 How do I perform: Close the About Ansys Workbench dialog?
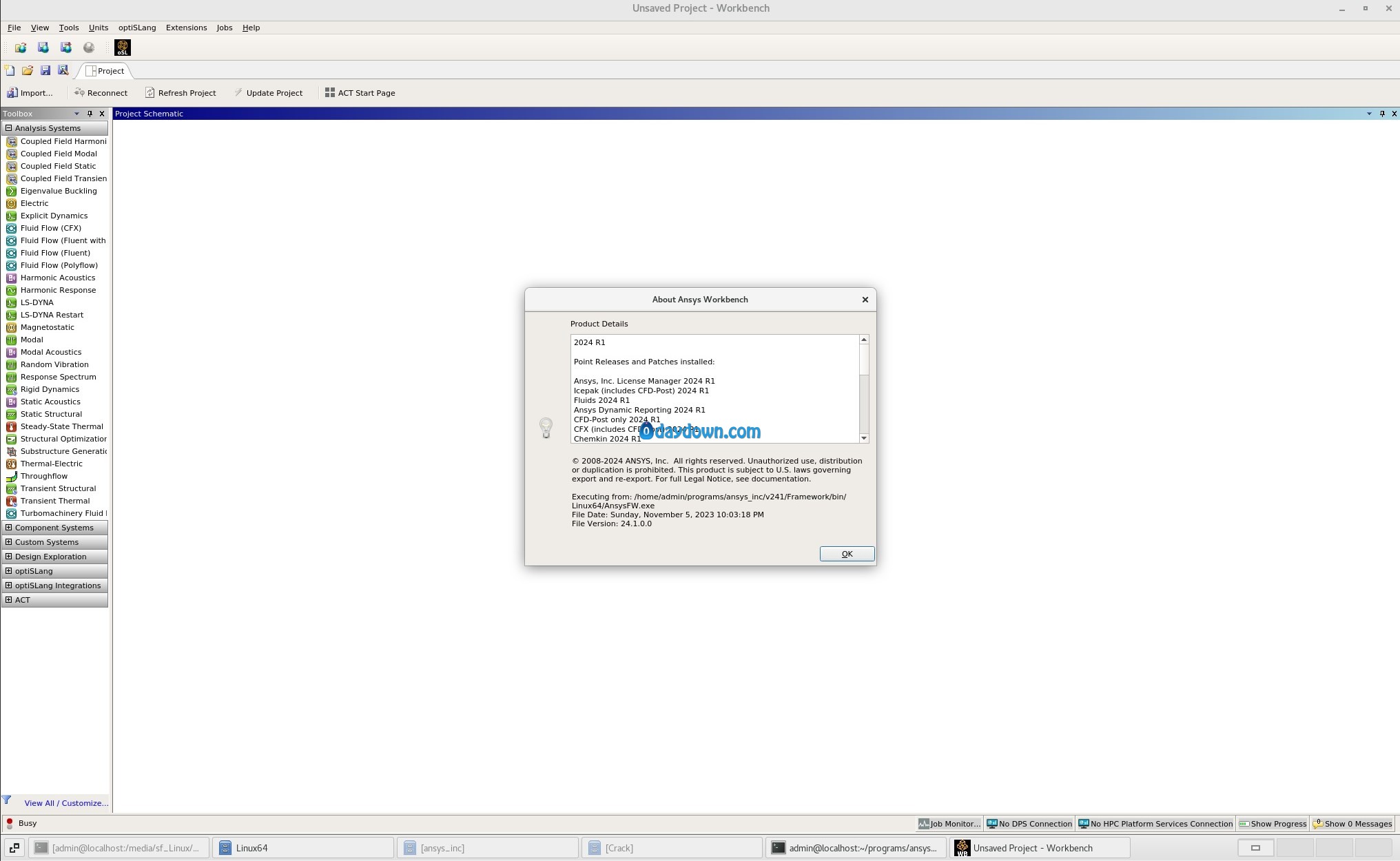click(x=865, y=300)
